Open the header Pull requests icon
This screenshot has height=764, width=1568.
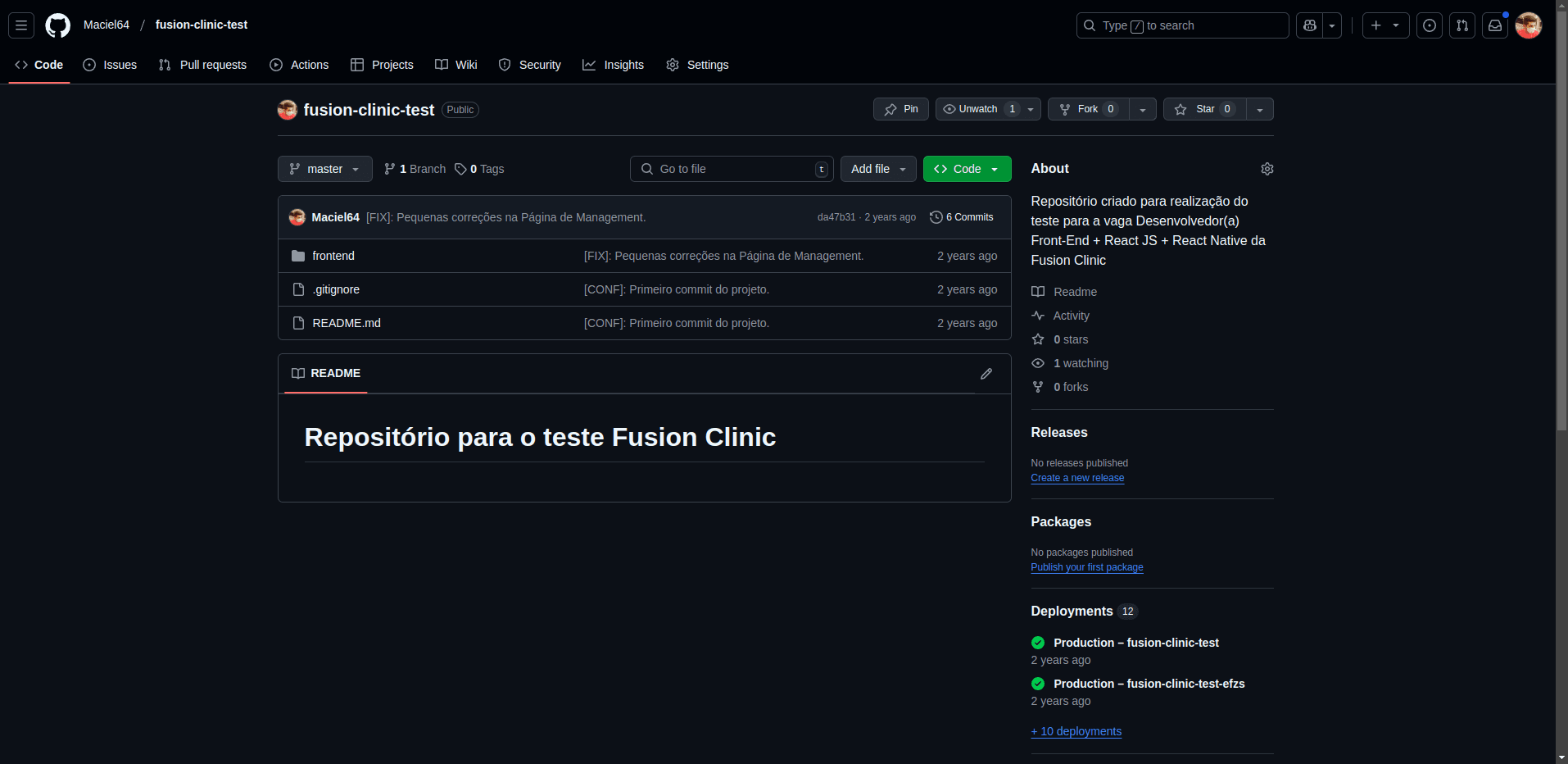1462,25
